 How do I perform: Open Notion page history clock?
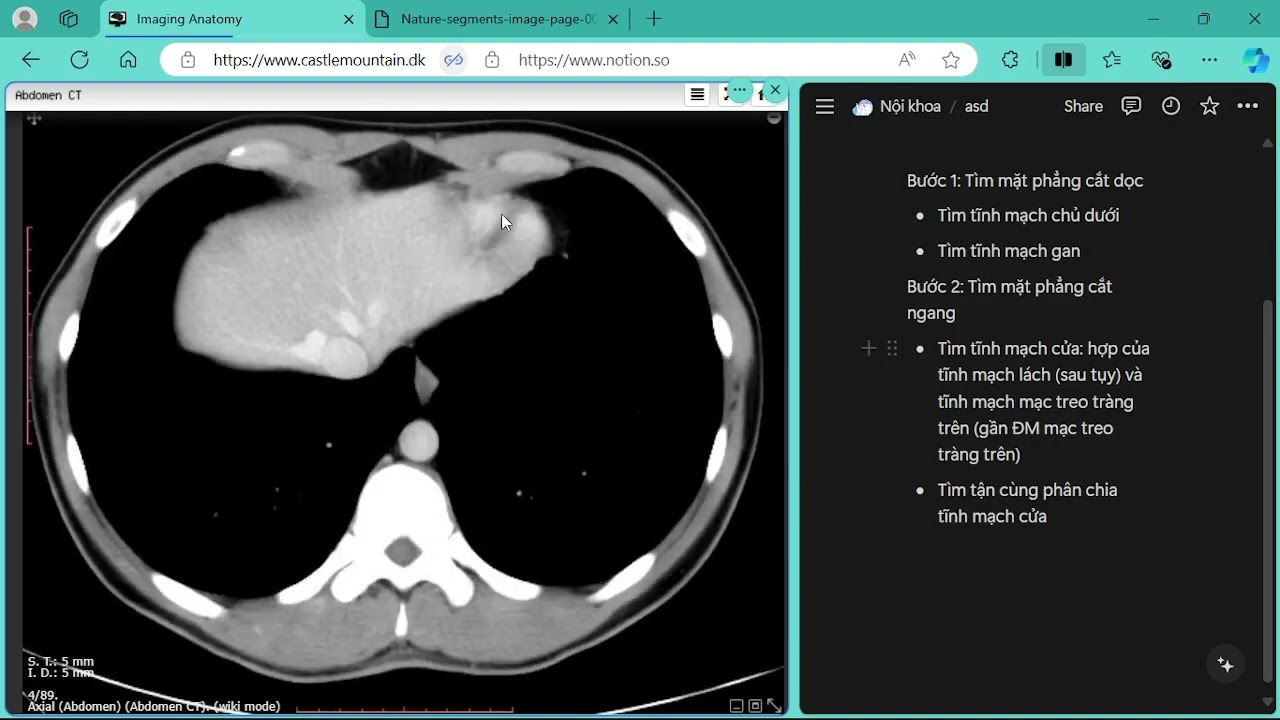coord(1171,106)
